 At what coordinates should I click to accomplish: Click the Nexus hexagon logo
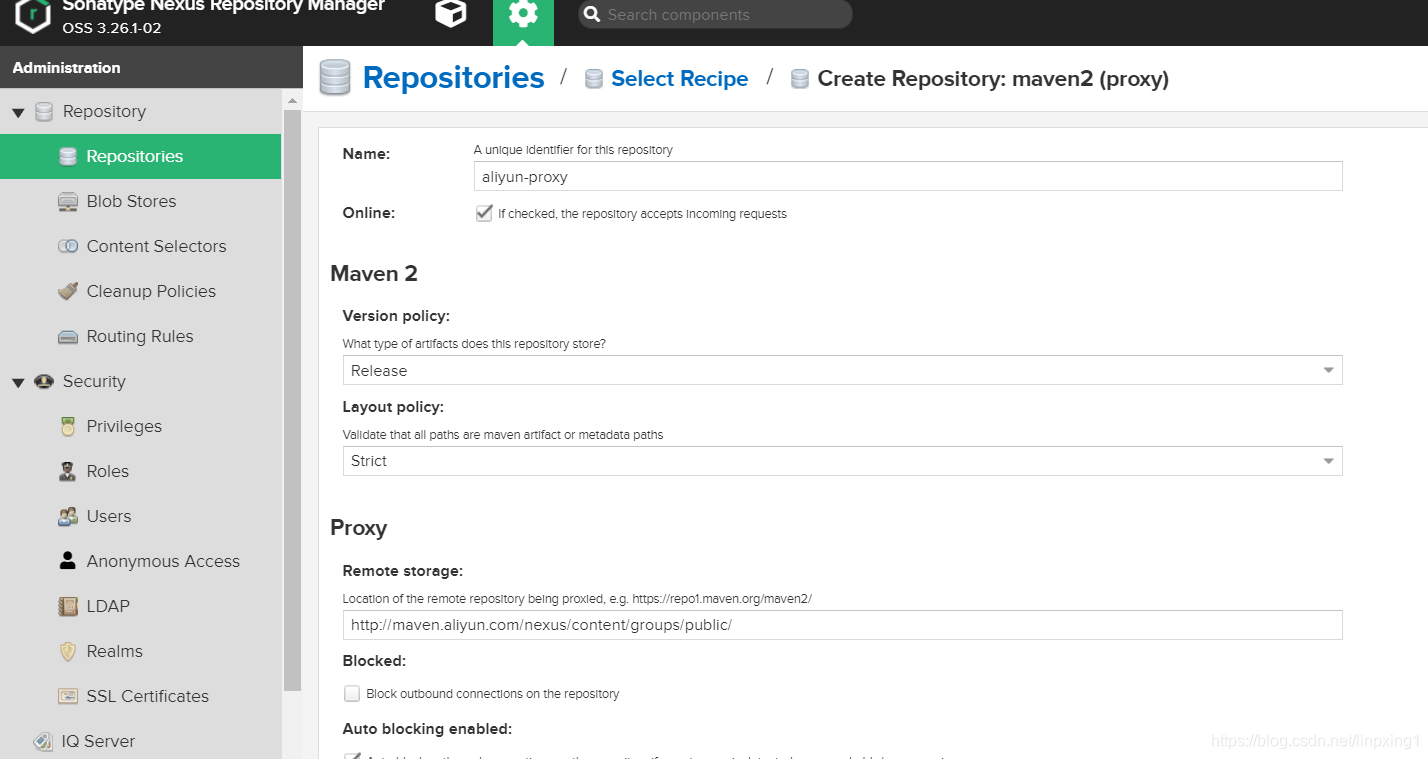33,14
